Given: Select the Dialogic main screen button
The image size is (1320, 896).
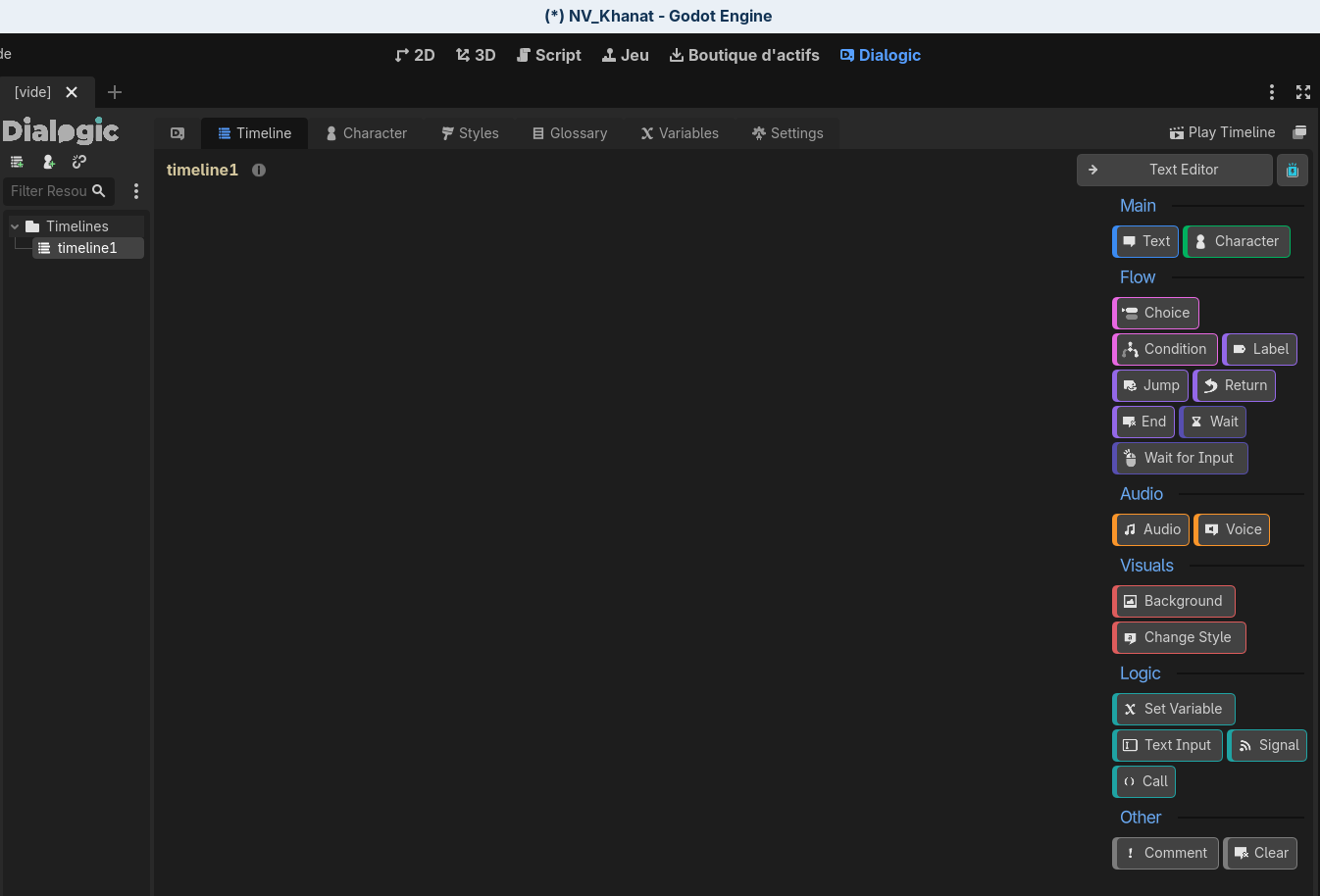Looking at the screenshot, I should point(881,55).
